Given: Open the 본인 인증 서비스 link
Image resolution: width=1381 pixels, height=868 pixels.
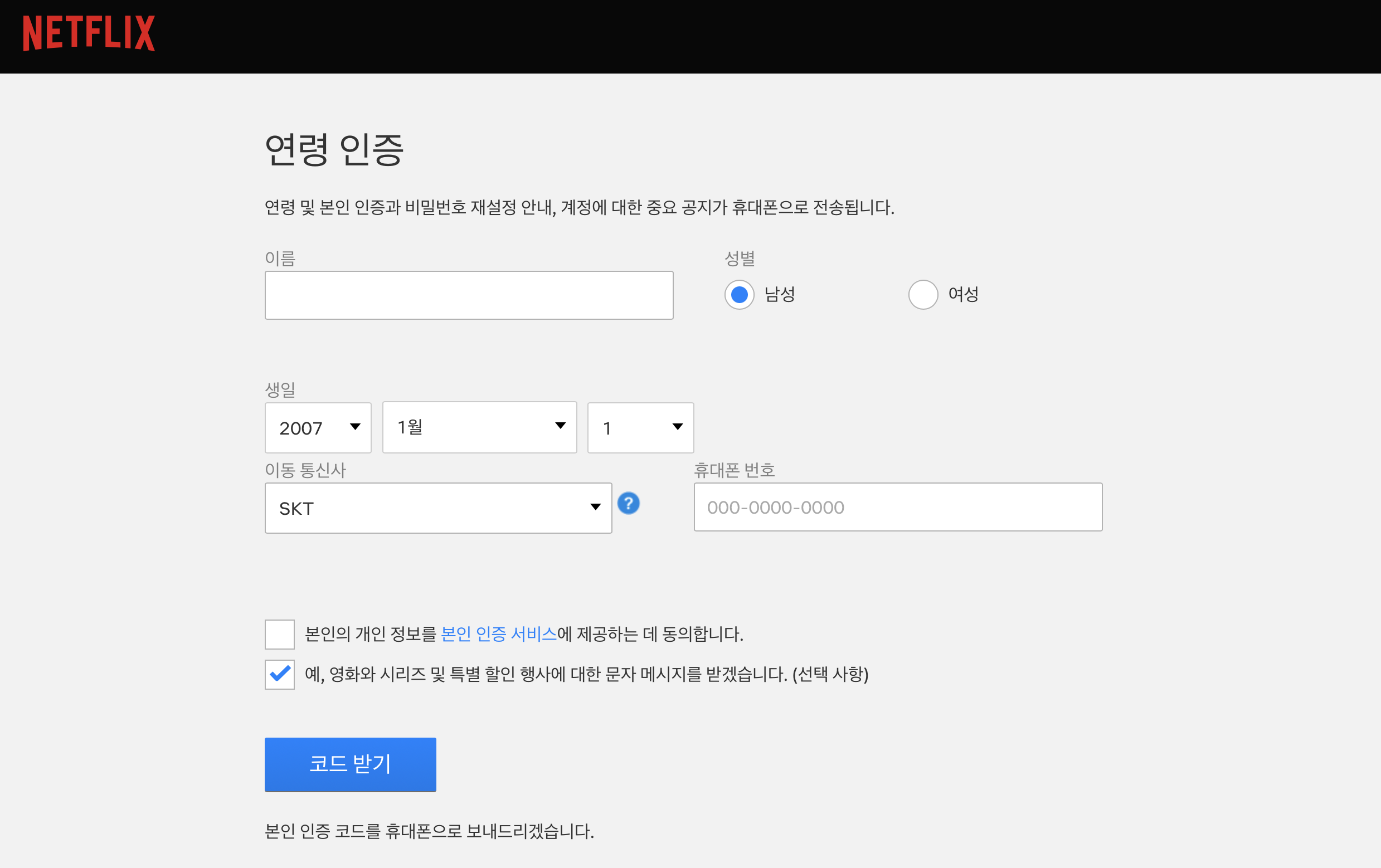Looking at the screenshot, I should click(499, 633).
